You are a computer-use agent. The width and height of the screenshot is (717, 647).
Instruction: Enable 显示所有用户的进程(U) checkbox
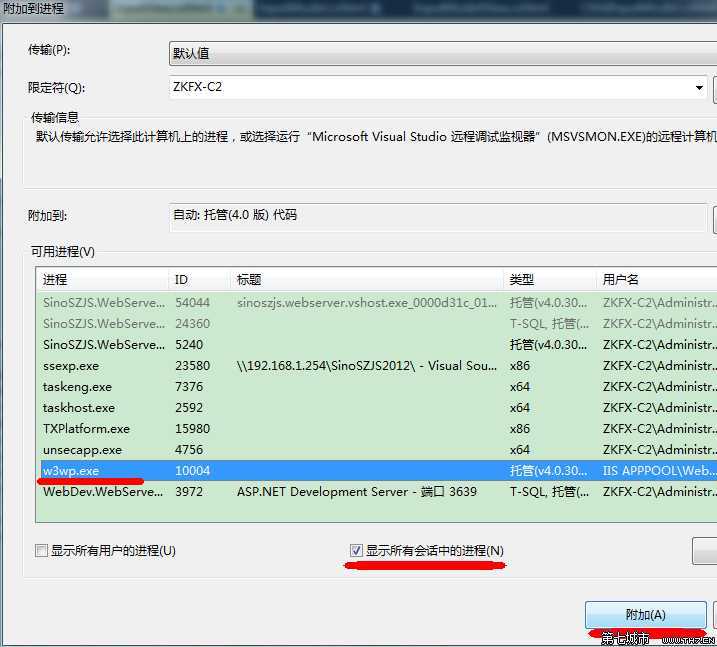coord(42,551)
